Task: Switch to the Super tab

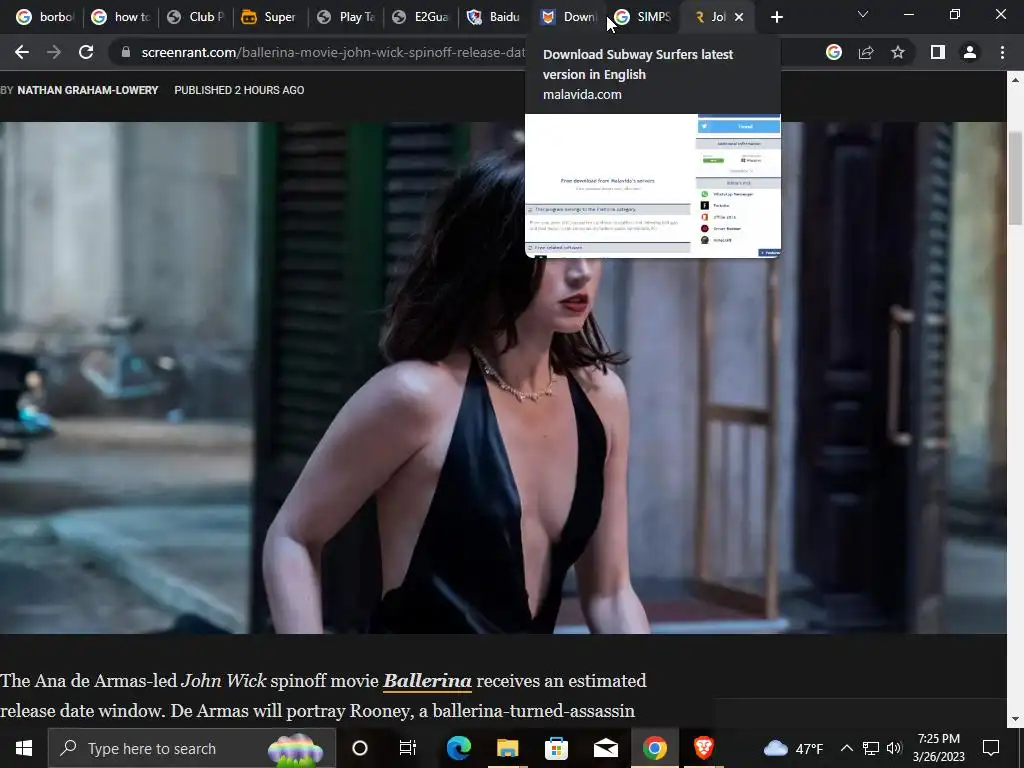Action: (270, 17)
